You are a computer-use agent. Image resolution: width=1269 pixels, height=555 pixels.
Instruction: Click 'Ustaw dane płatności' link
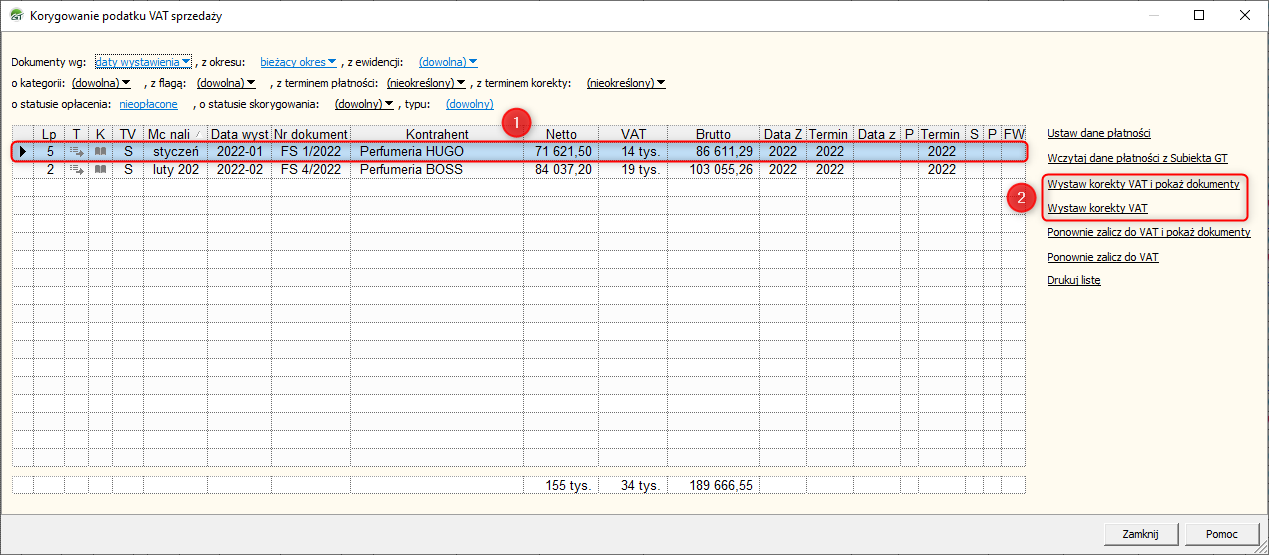coord(1099,133)
